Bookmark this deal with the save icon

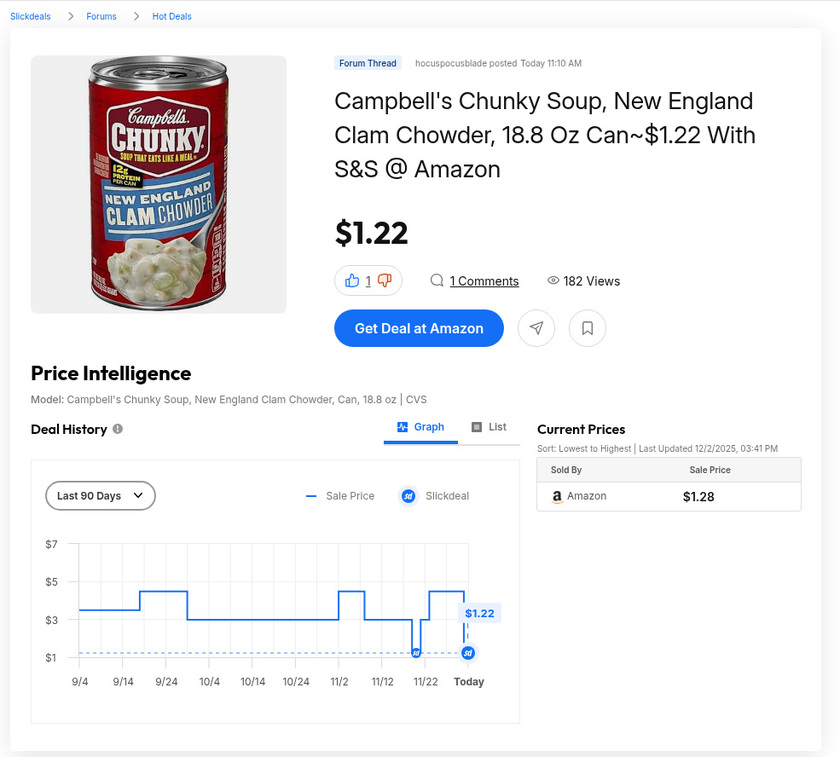coord(587,328)
